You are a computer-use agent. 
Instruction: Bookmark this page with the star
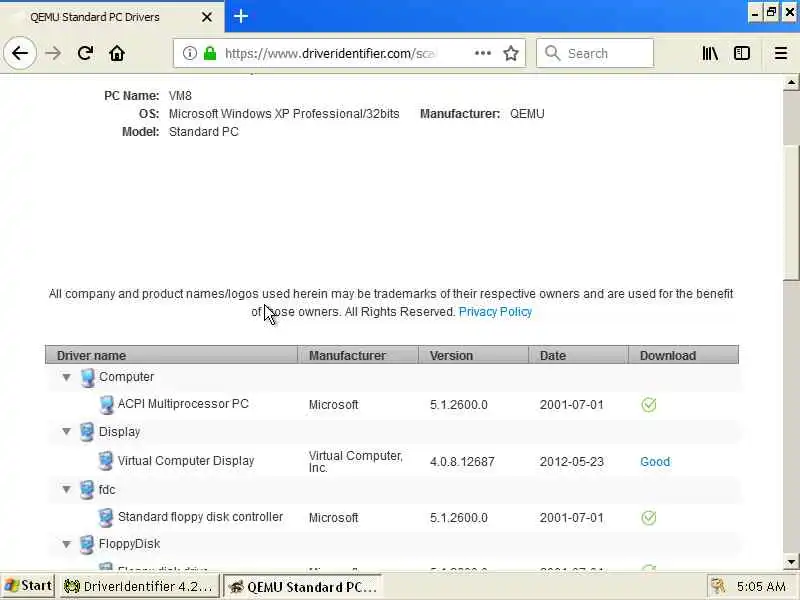[x=511, y=53]
